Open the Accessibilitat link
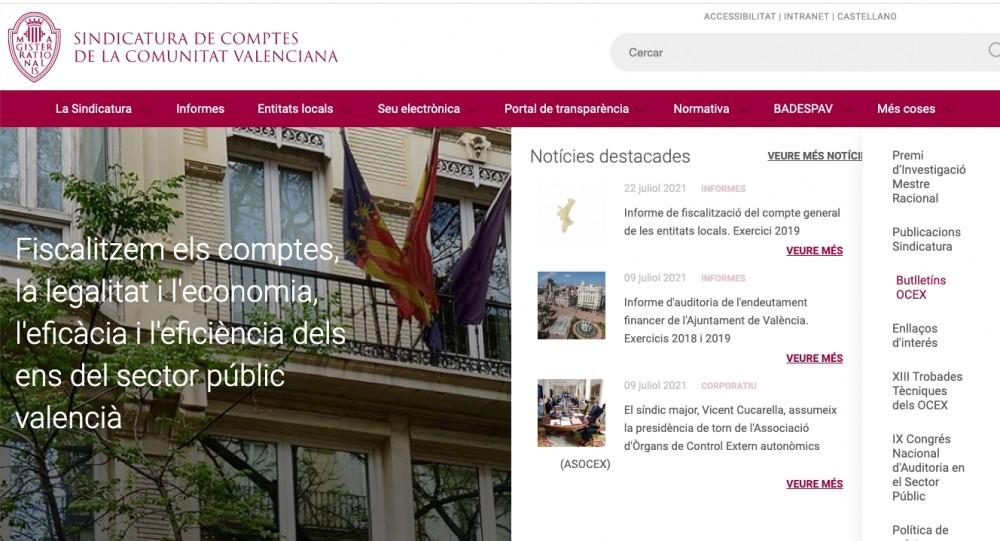This screenshot has height=541, width=1000. (739, 17)
